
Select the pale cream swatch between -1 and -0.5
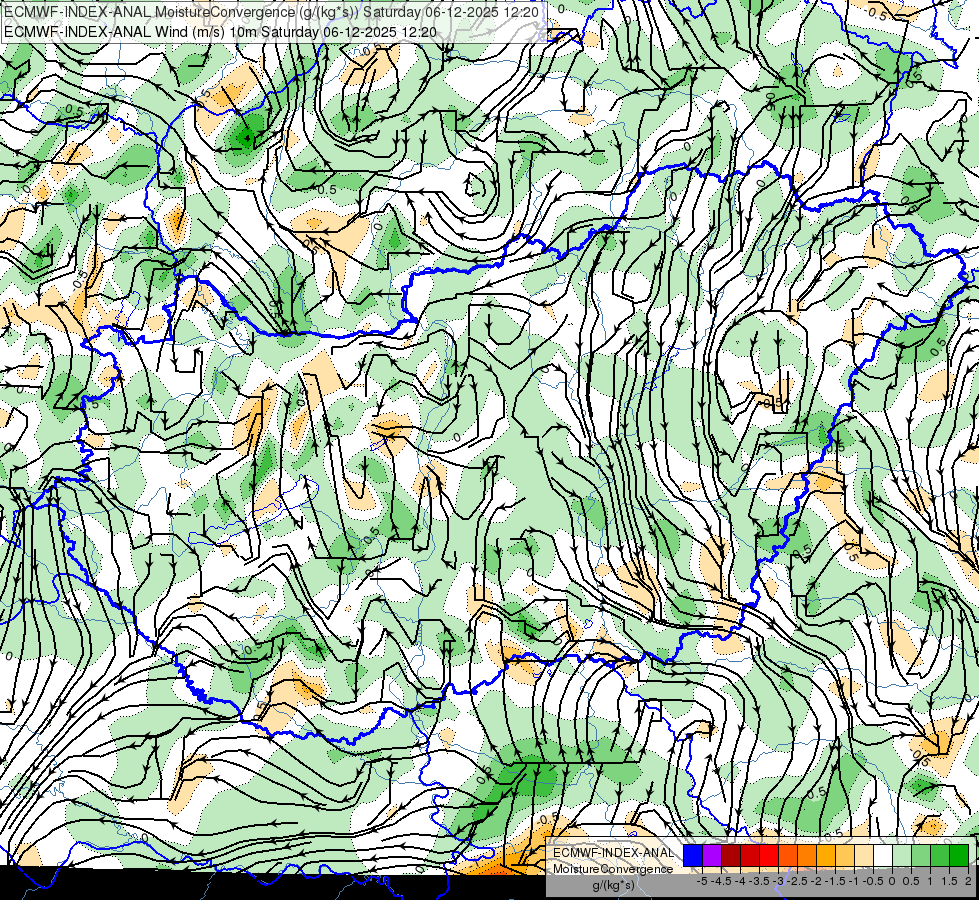pyautogui.click(x=863, y=856)
